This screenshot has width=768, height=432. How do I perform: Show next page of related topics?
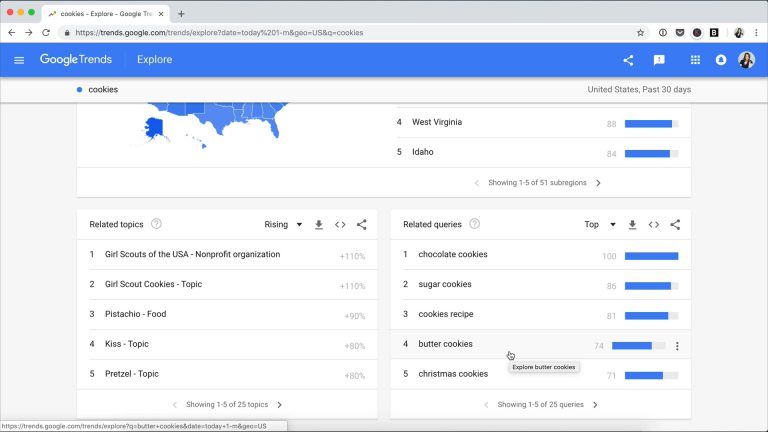click(280, 405)
